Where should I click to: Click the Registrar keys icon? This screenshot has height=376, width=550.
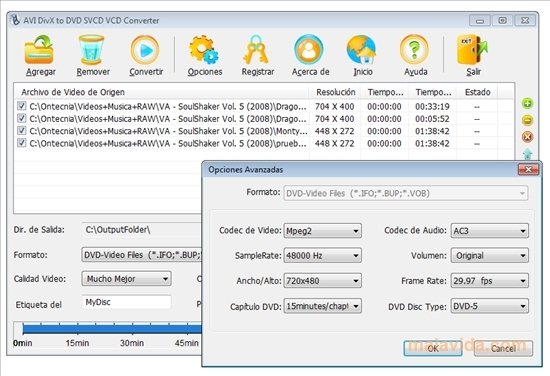(256, 49)
